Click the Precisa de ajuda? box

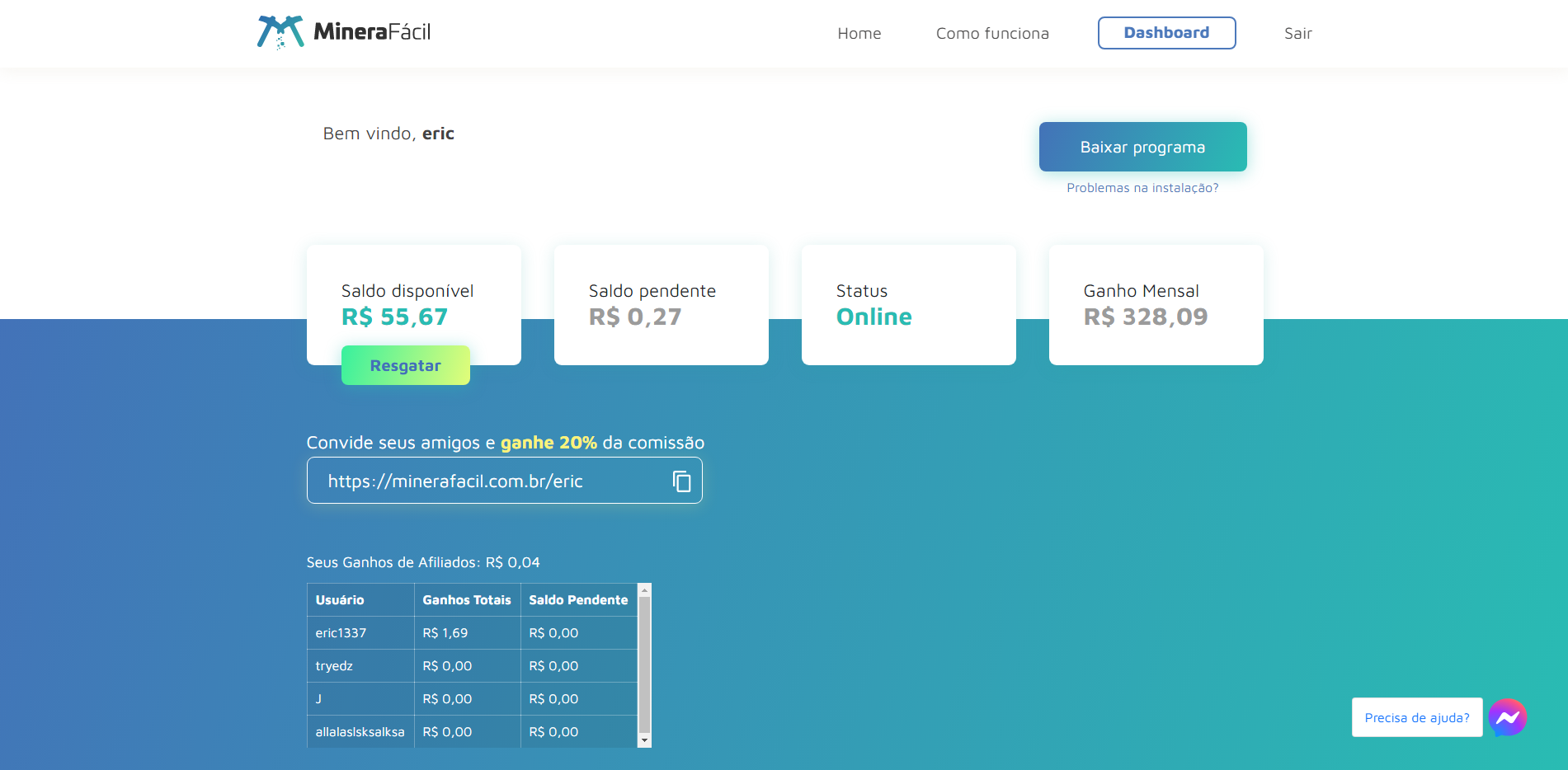click(1416, 717)
